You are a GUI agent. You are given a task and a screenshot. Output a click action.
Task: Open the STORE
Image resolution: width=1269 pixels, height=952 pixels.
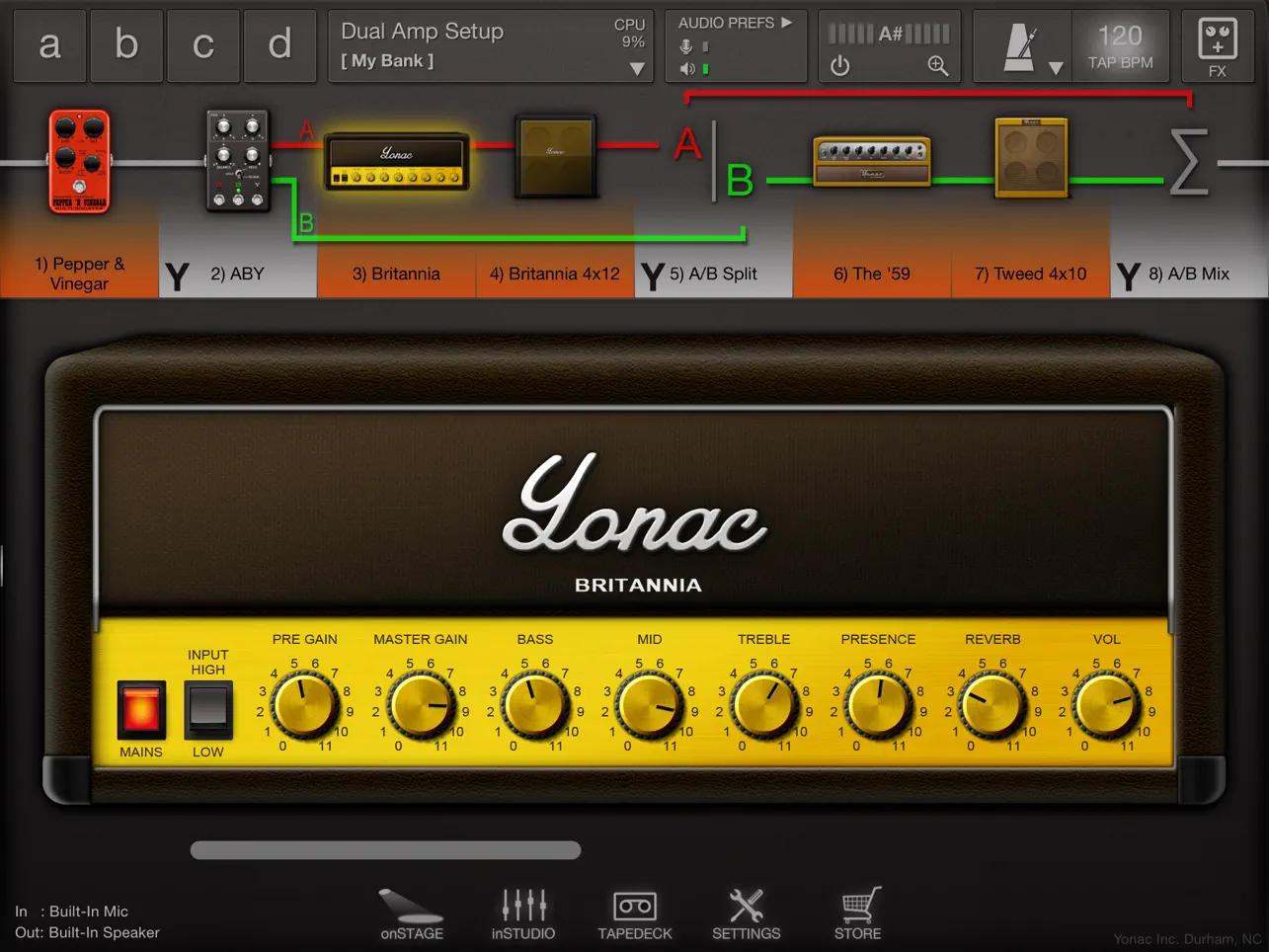pyautogui.click(x=857, y=913)
